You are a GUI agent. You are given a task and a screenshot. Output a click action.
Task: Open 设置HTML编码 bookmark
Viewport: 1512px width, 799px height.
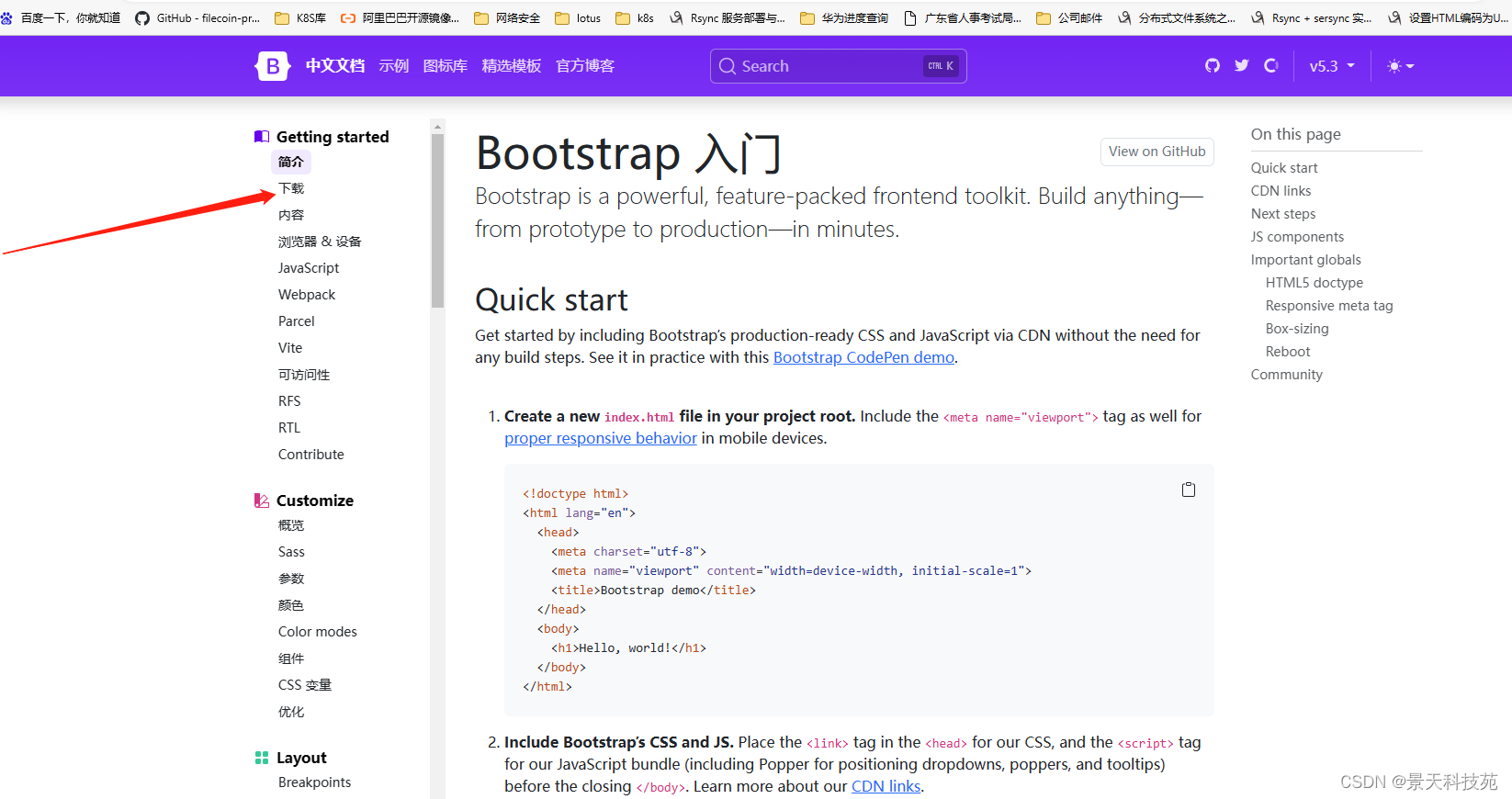[1449, 17]
